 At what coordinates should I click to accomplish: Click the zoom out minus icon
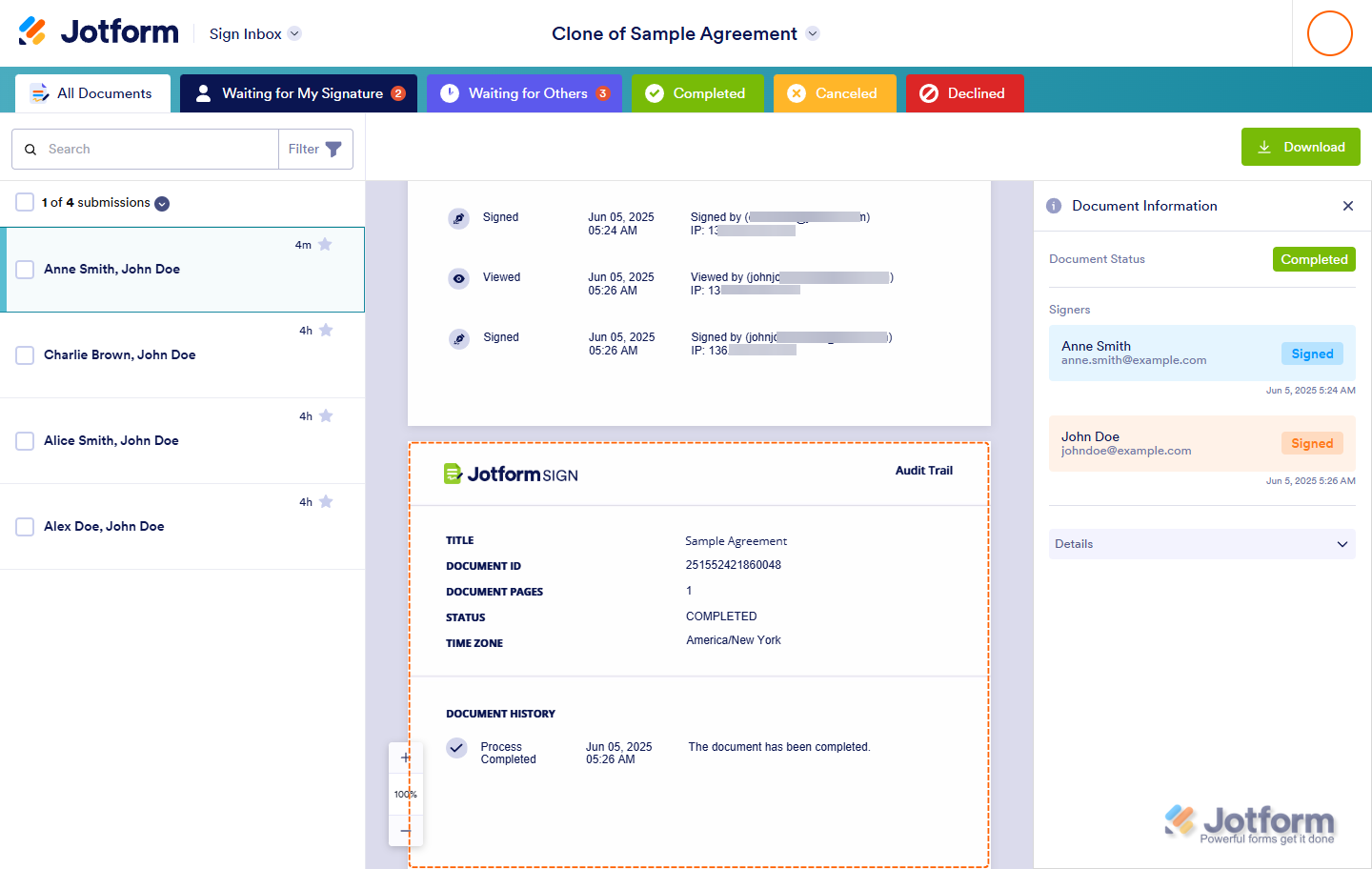pos(405,831)
